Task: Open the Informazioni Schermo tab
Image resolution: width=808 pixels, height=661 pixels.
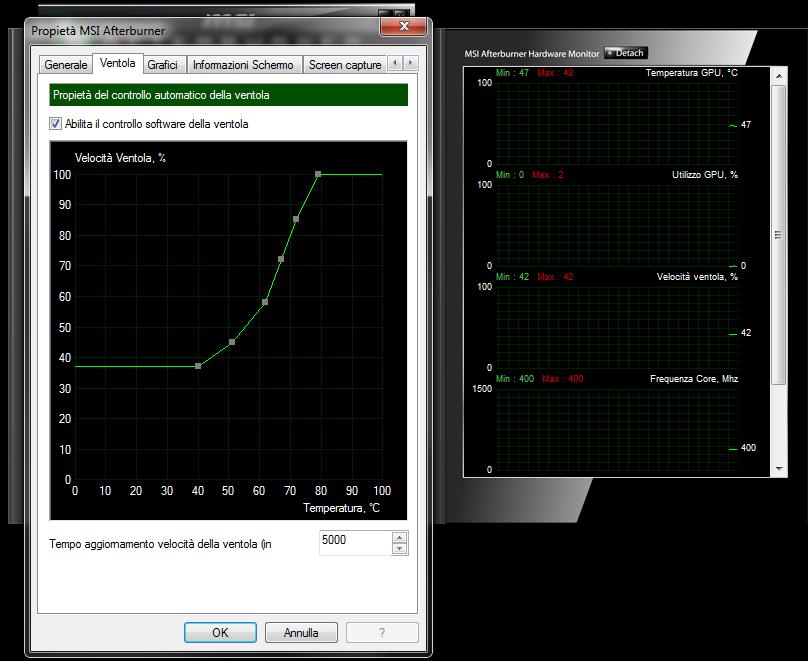Action: click(243, 65)
